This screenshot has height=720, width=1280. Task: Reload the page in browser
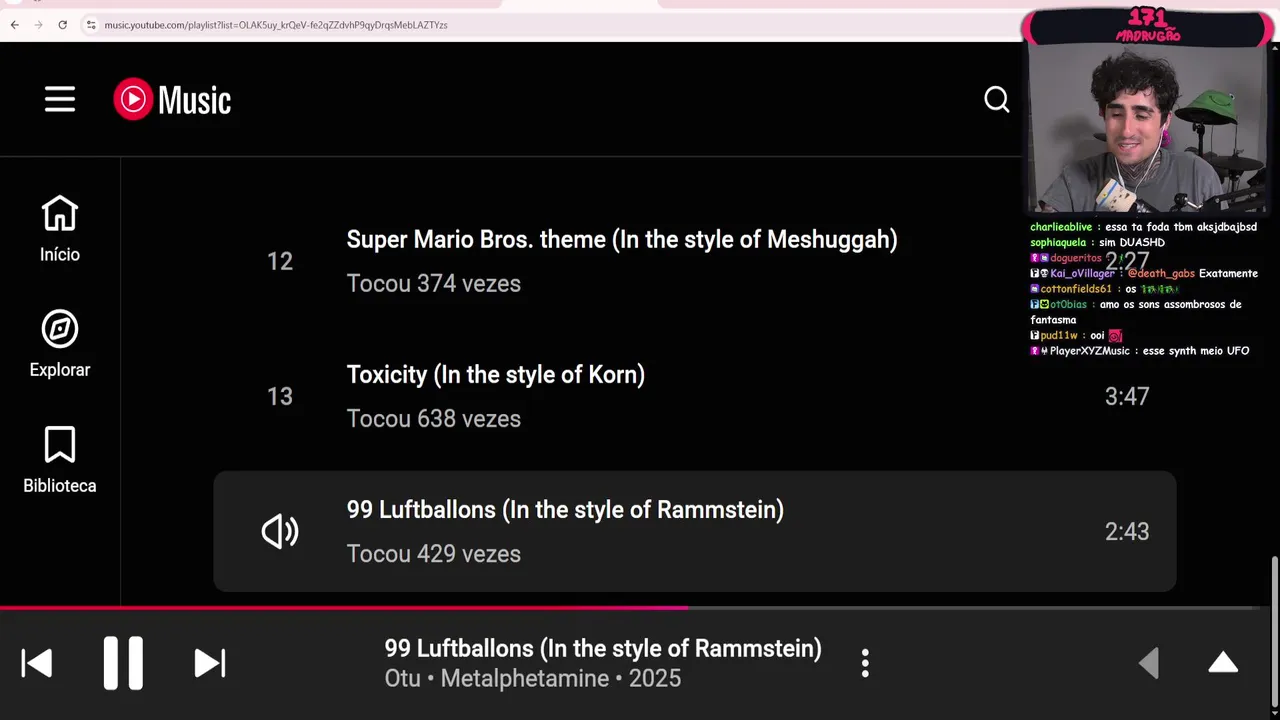[62, 25]
